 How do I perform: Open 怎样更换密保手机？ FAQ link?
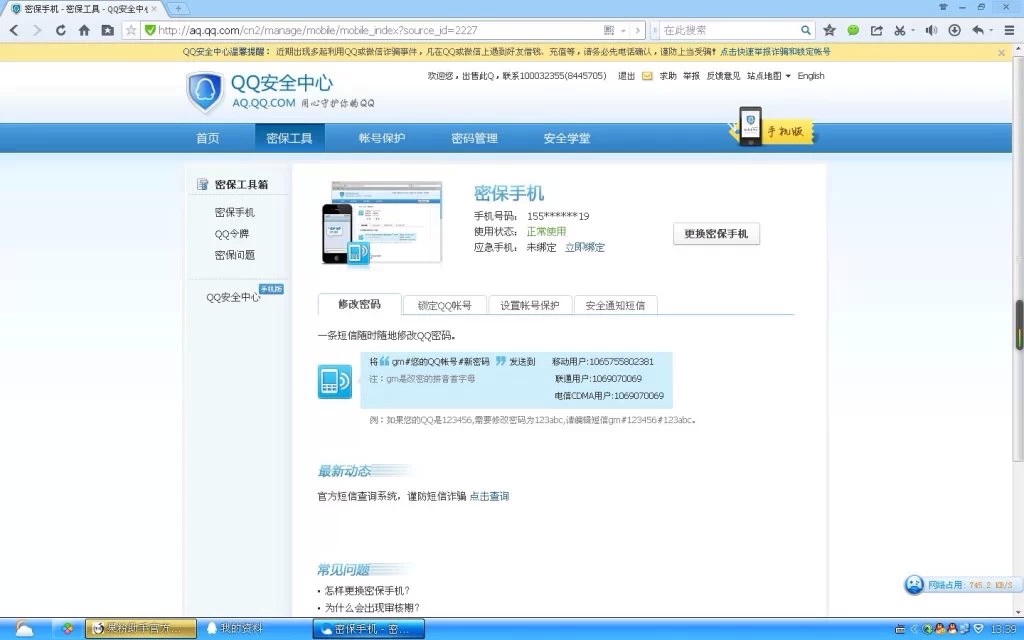pos(368,591)
